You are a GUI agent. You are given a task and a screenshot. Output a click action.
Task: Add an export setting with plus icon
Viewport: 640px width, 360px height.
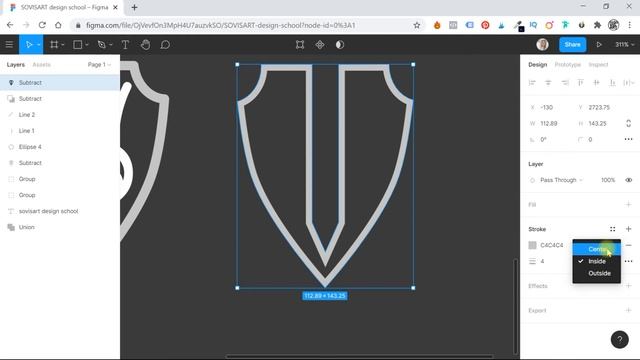coord(629,310)
